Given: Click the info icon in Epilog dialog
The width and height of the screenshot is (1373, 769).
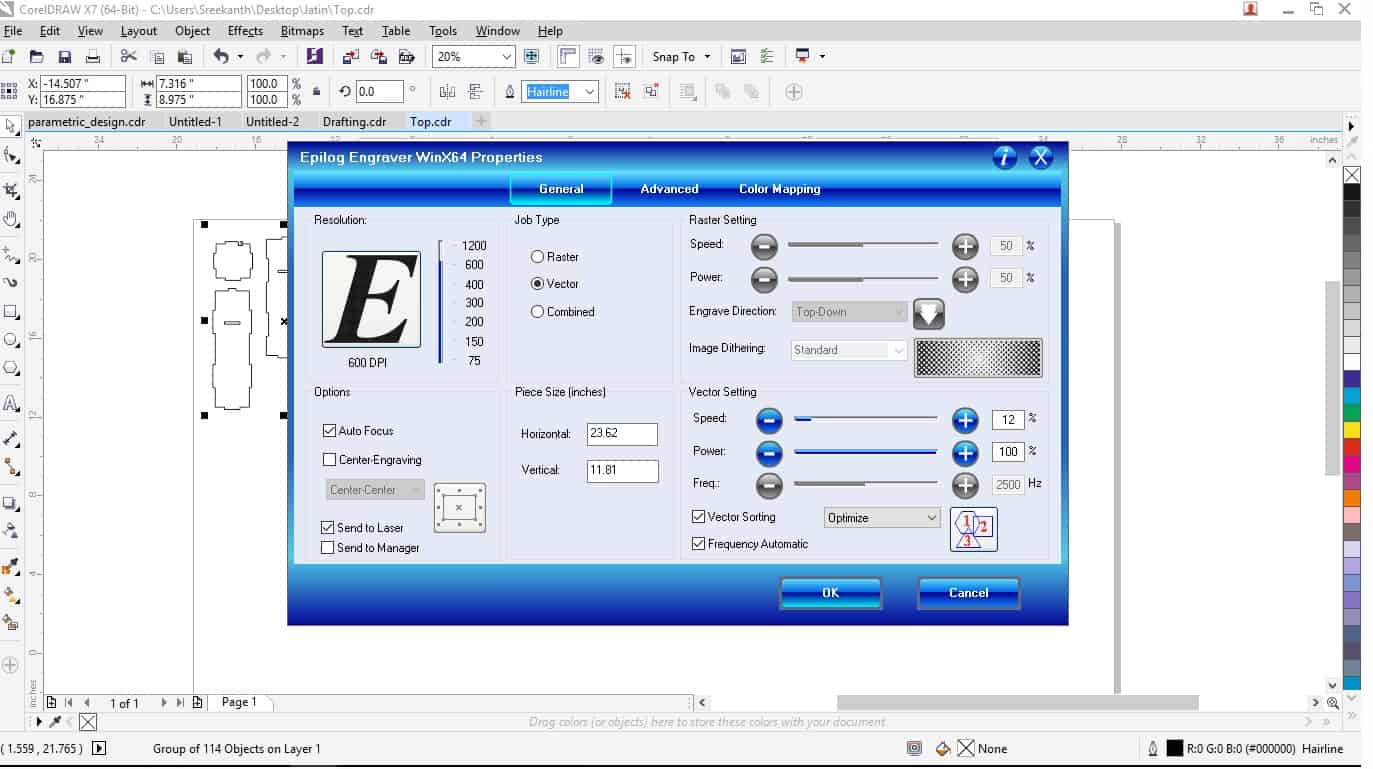Looking at the screenshot, I should (x=1005, y=157).
